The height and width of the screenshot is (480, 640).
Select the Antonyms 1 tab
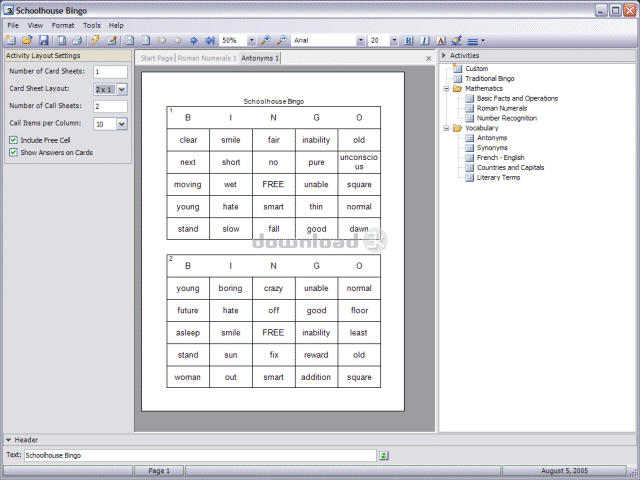tap(260, 58)
